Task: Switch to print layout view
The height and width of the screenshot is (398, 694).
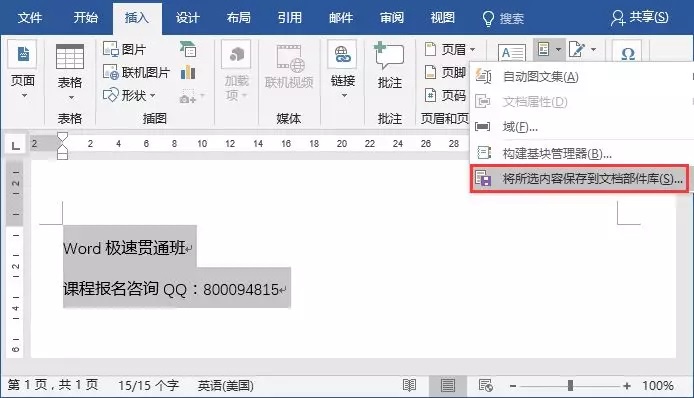Action: (447, 386)
